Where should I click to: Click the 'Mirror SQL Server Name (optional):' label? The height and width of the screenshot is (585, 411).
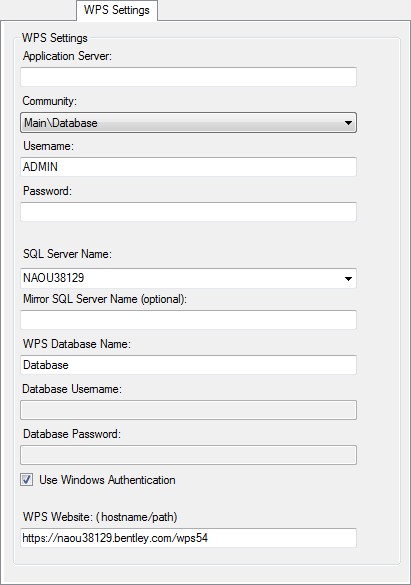pos(105,299)
